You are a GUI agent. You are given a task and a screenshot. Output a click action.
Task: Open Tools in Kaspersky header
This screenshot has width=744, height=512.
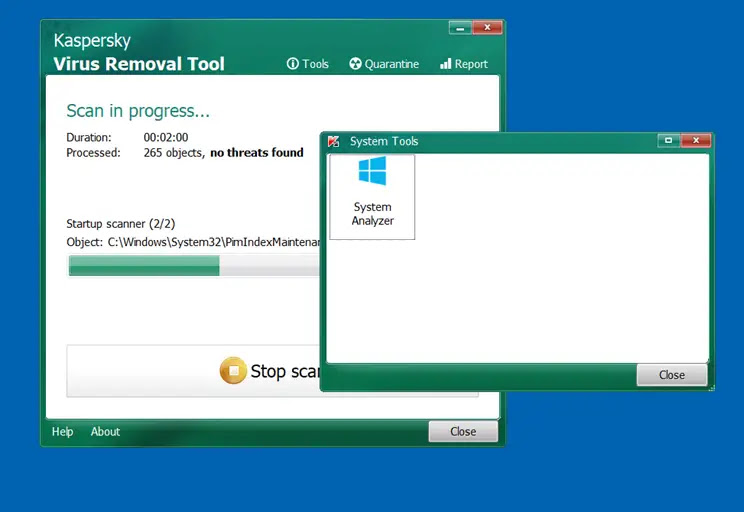click(307, 64)
